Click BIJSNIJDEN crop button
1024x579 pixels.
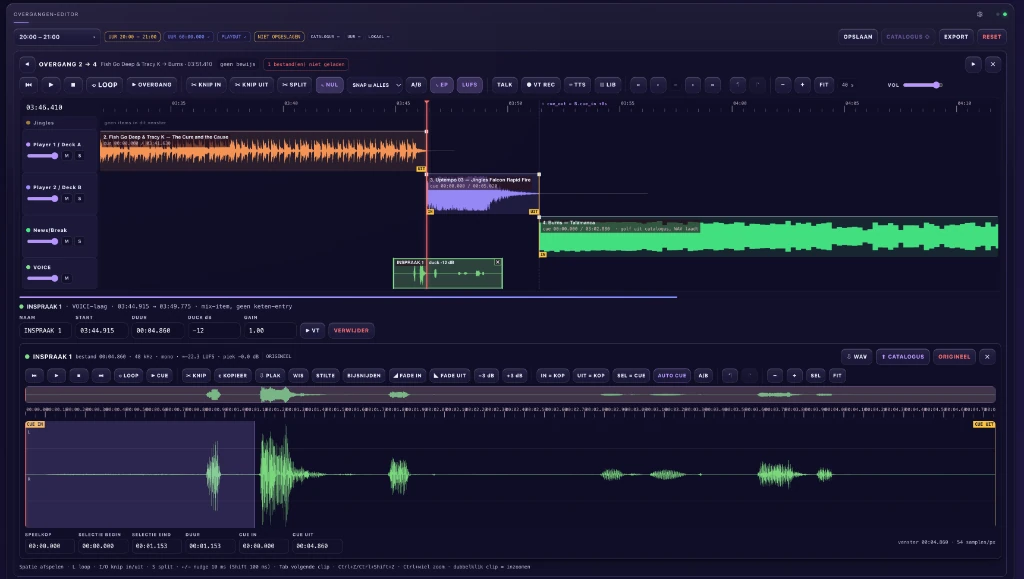364,376
